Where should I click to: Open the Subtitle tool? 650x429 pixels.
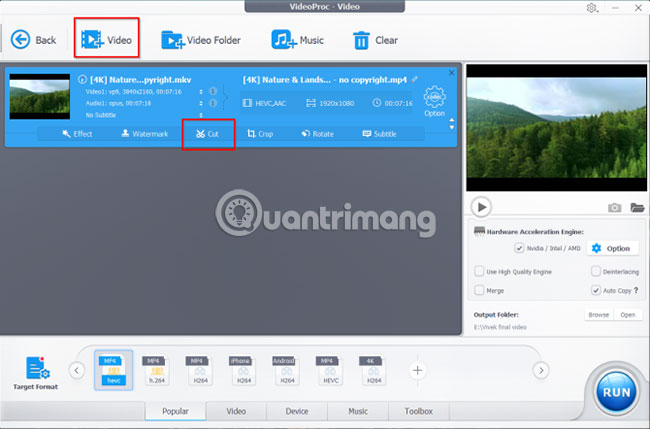coord(379,133)
